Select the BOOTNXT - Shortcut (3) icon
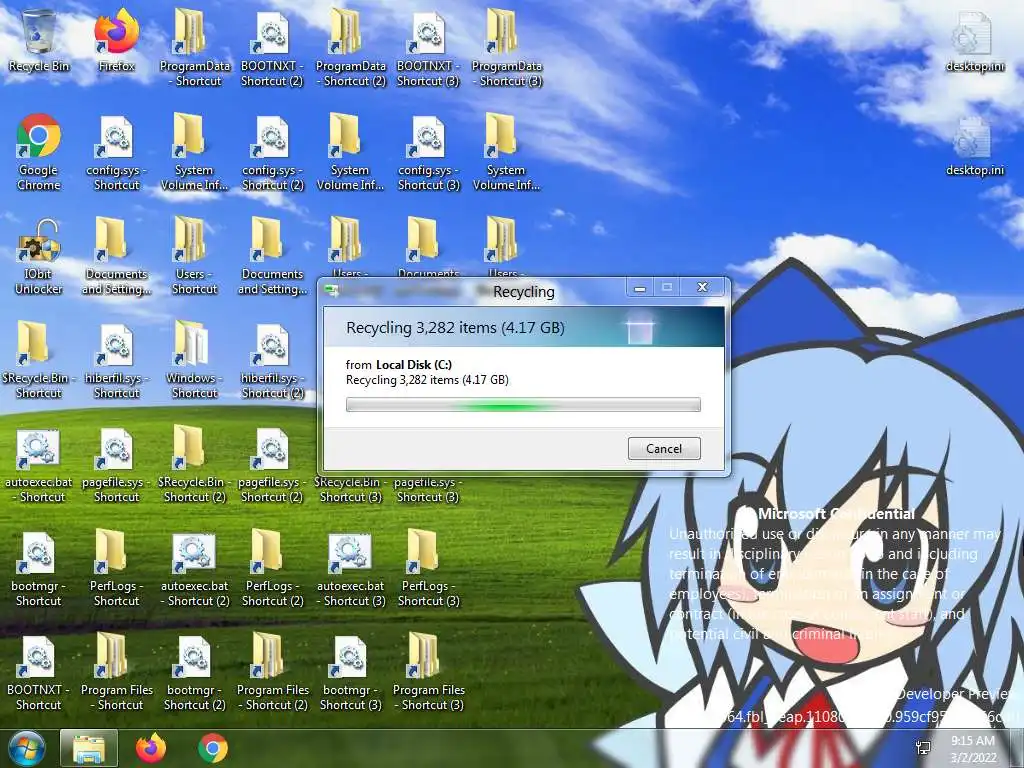Viewport: 1024px width, 768px height. 428,49
